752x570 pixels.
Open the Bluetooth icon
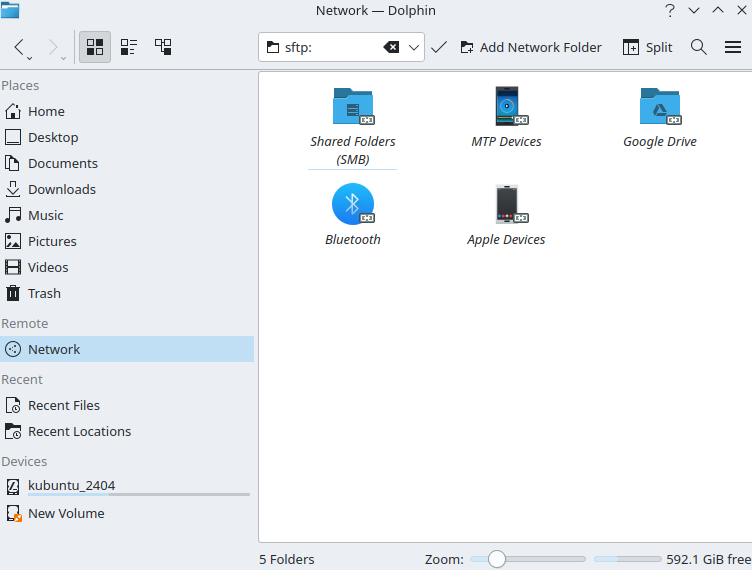pyautogui.click(x=352, y=204)
